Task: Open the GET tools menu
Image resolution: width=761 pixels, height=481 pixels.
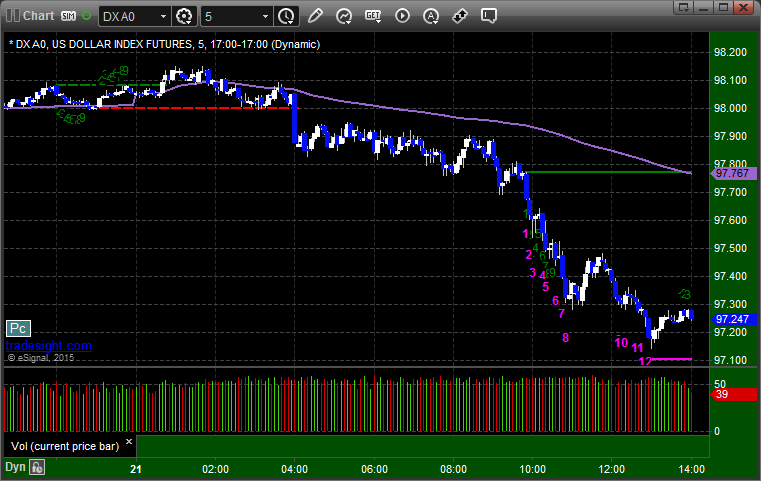Action: (373, 17)
